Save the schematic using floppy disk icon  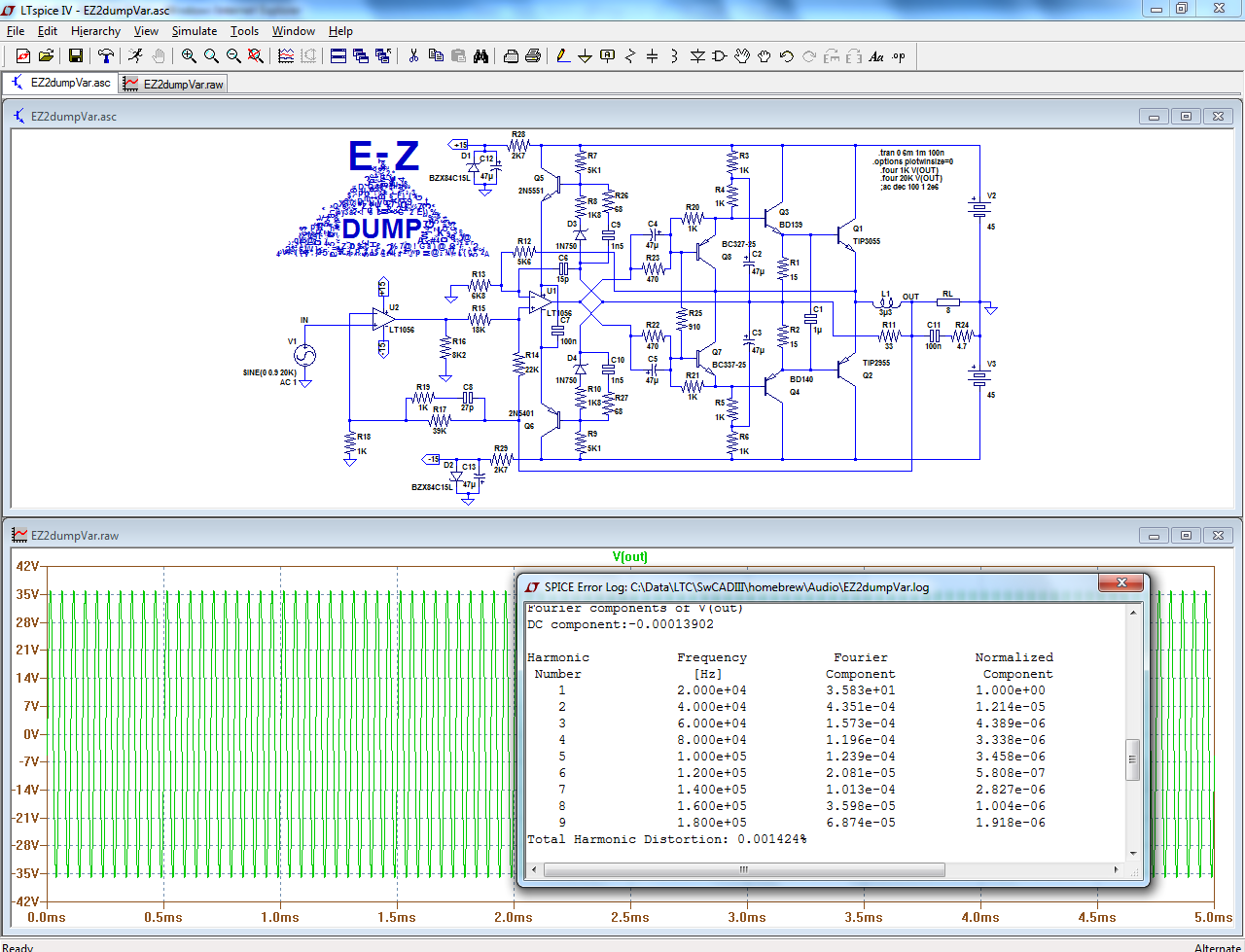76,56
